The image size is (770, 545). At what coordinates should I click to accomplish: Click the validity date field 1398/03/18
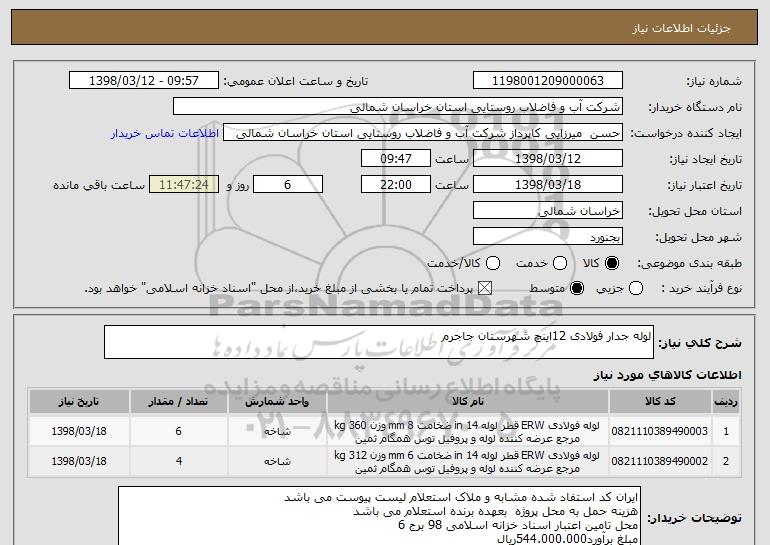tap(548, 185)
